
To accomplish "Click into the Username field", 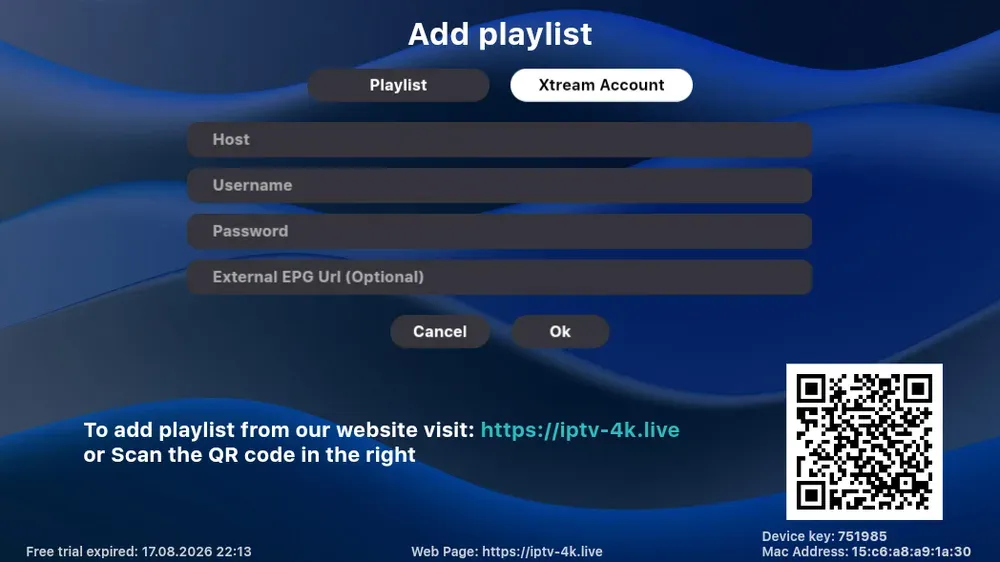I will 499,185.
